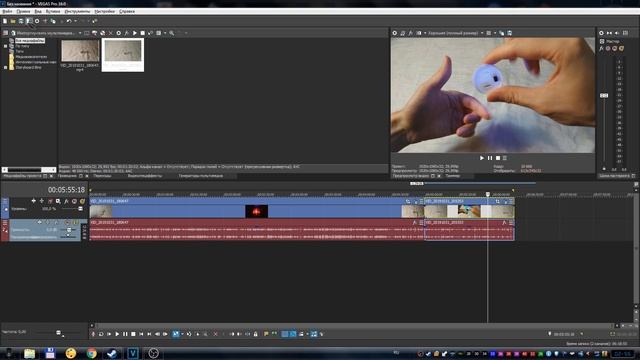
Task: Play video in preview window
Action: [482, 158]
